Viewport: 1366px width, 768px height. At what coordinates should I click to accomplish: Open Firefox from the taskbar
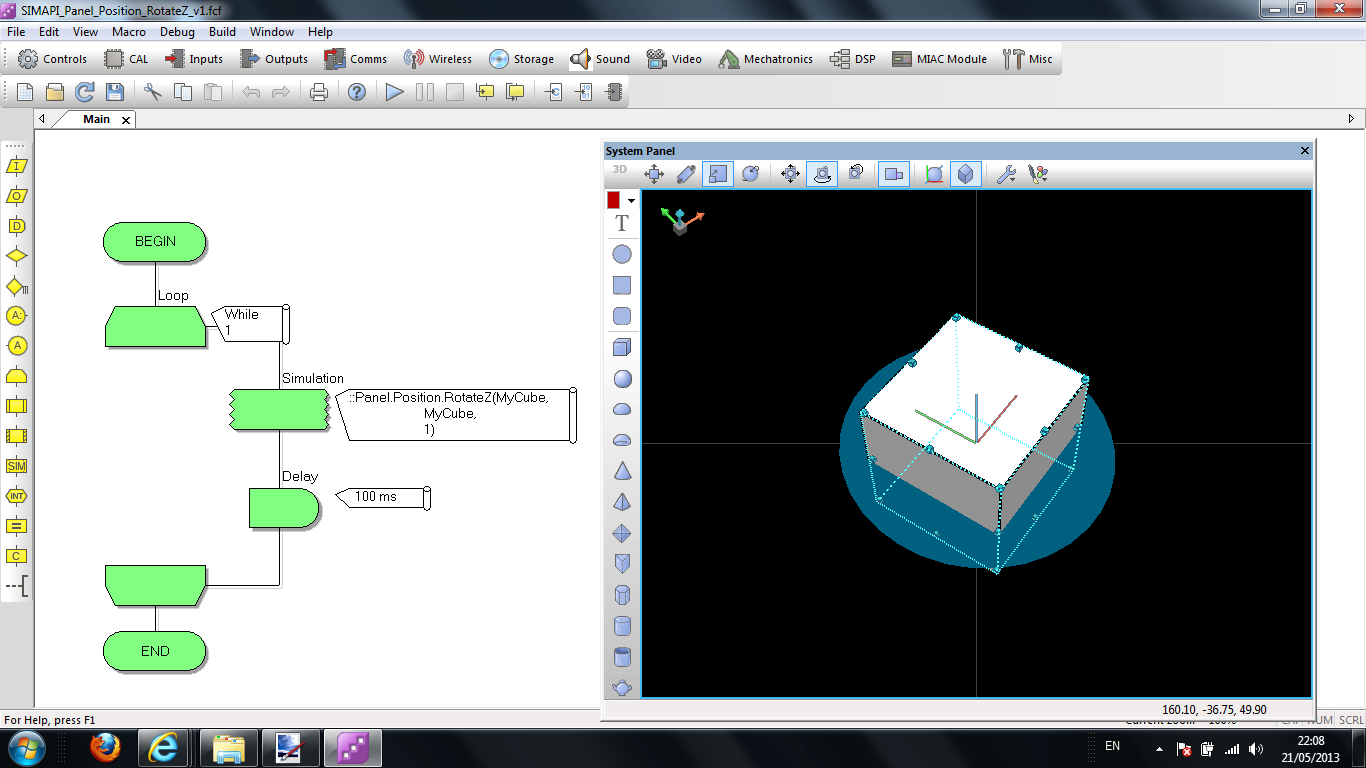105,747
